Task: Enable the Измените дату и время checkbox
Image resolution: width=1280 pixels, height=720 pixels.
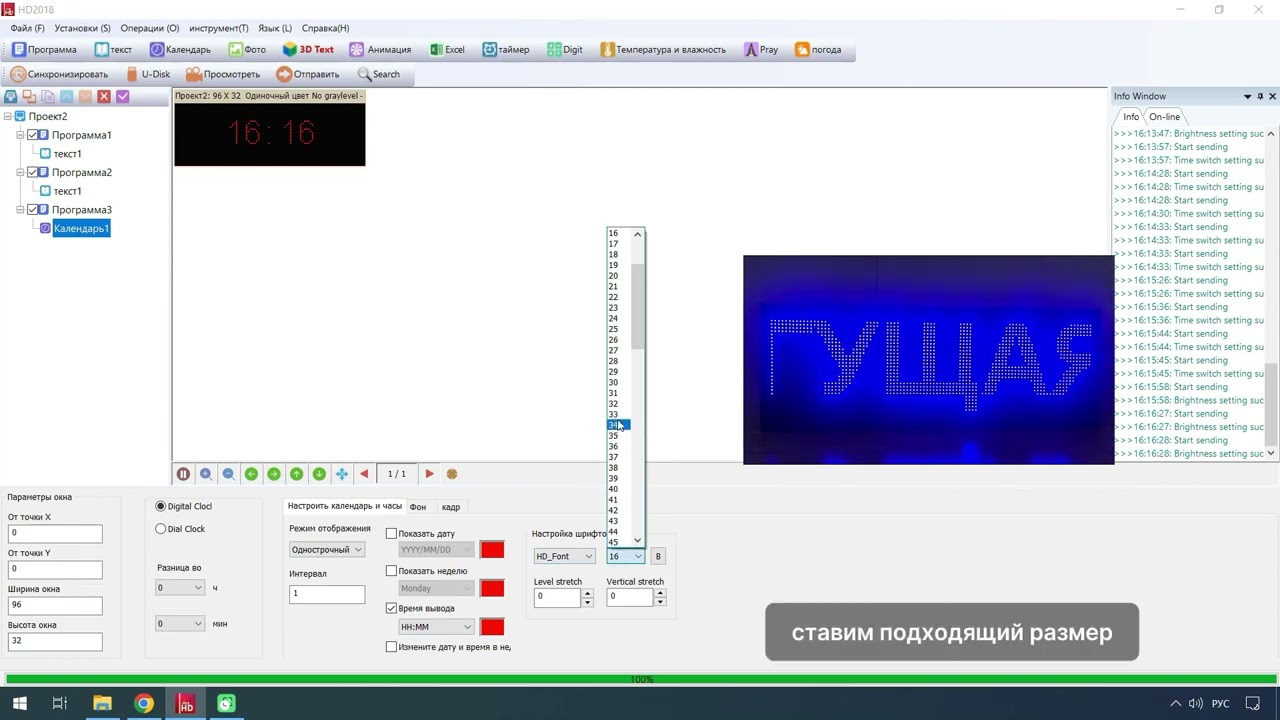Action: click(x=391, y=647)
